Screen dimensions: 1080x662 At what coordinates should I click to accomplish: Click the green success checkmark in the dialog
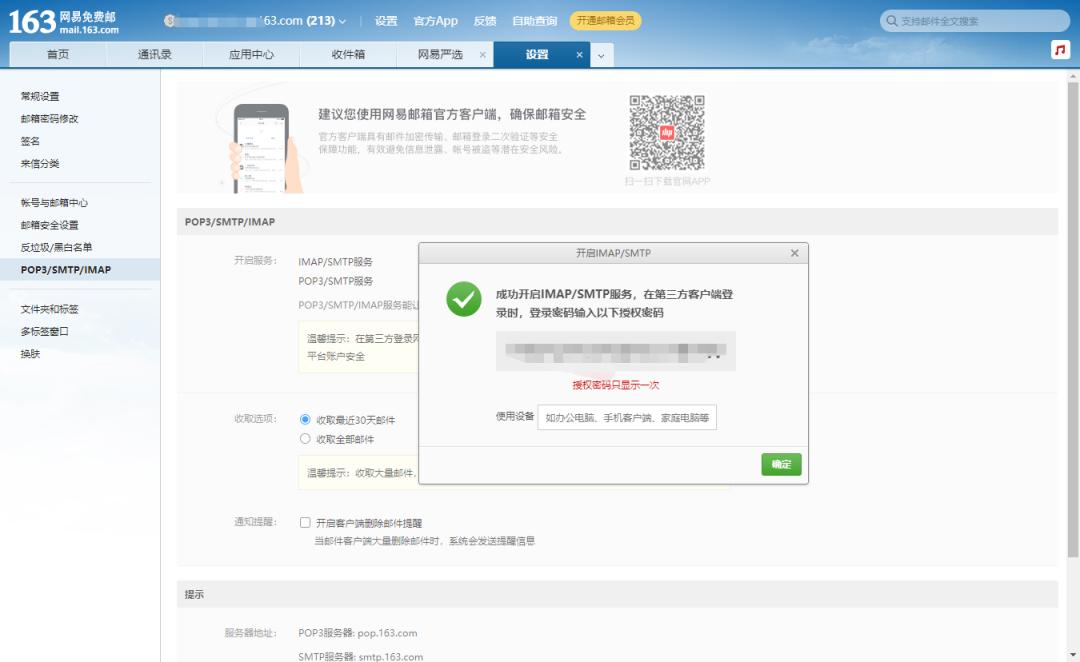click(x=463, y=298)
